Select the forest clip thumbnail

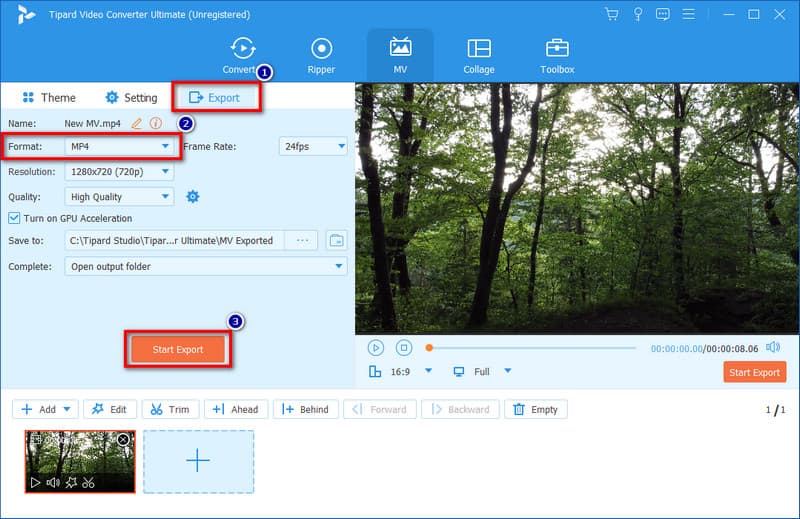click(80, 462)
